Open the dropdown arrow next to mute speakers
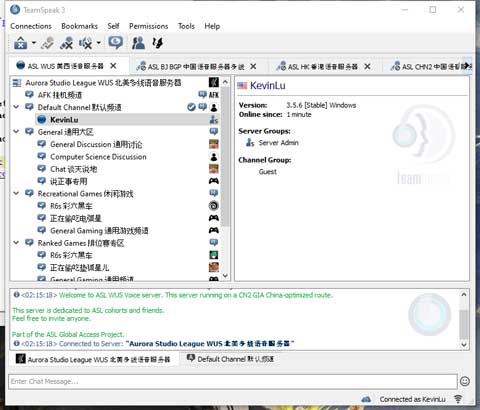 [x=98, y=43]
